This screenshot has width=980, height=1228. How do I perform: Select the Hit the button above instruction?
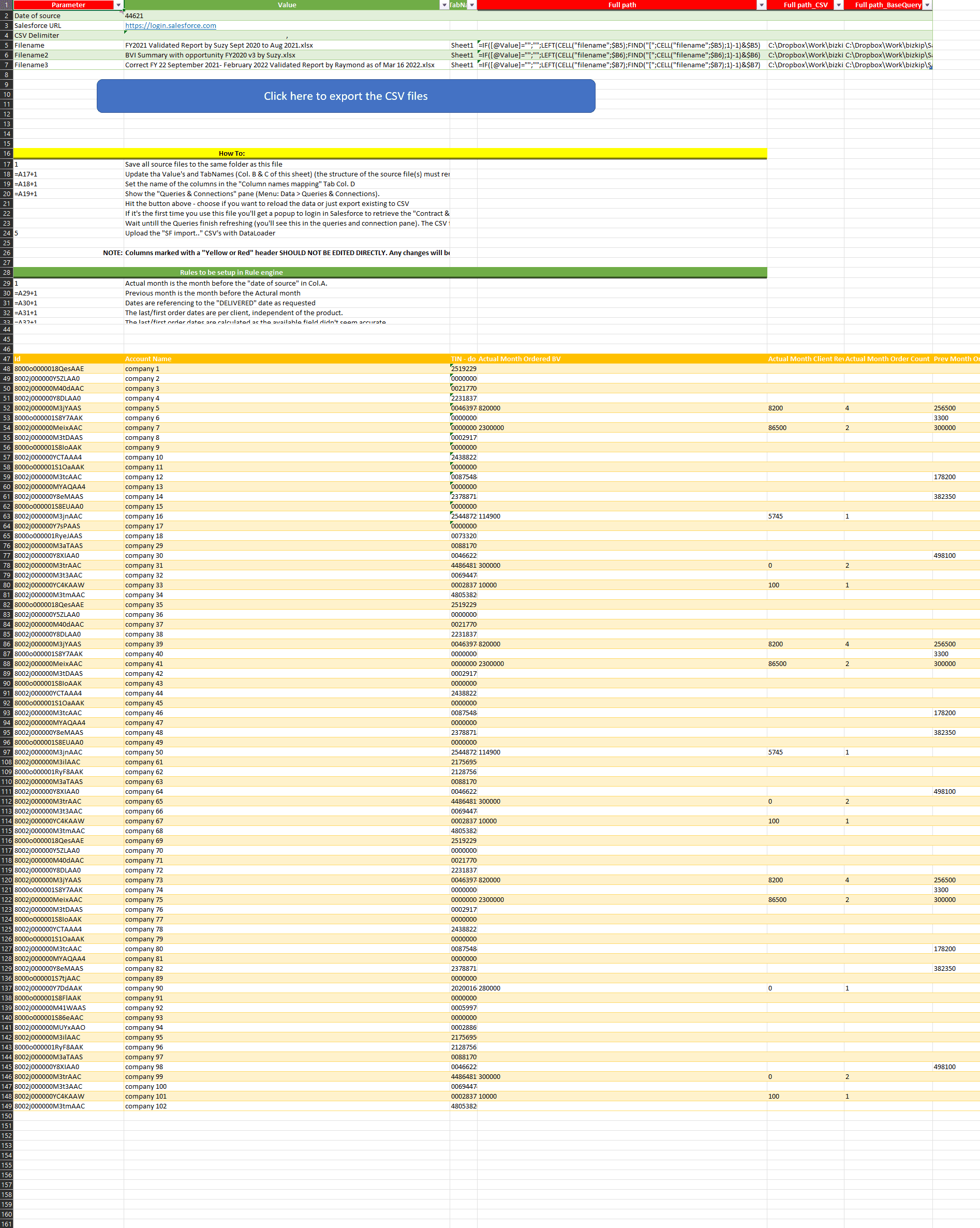pyautogui.click(x=287, y=203)
